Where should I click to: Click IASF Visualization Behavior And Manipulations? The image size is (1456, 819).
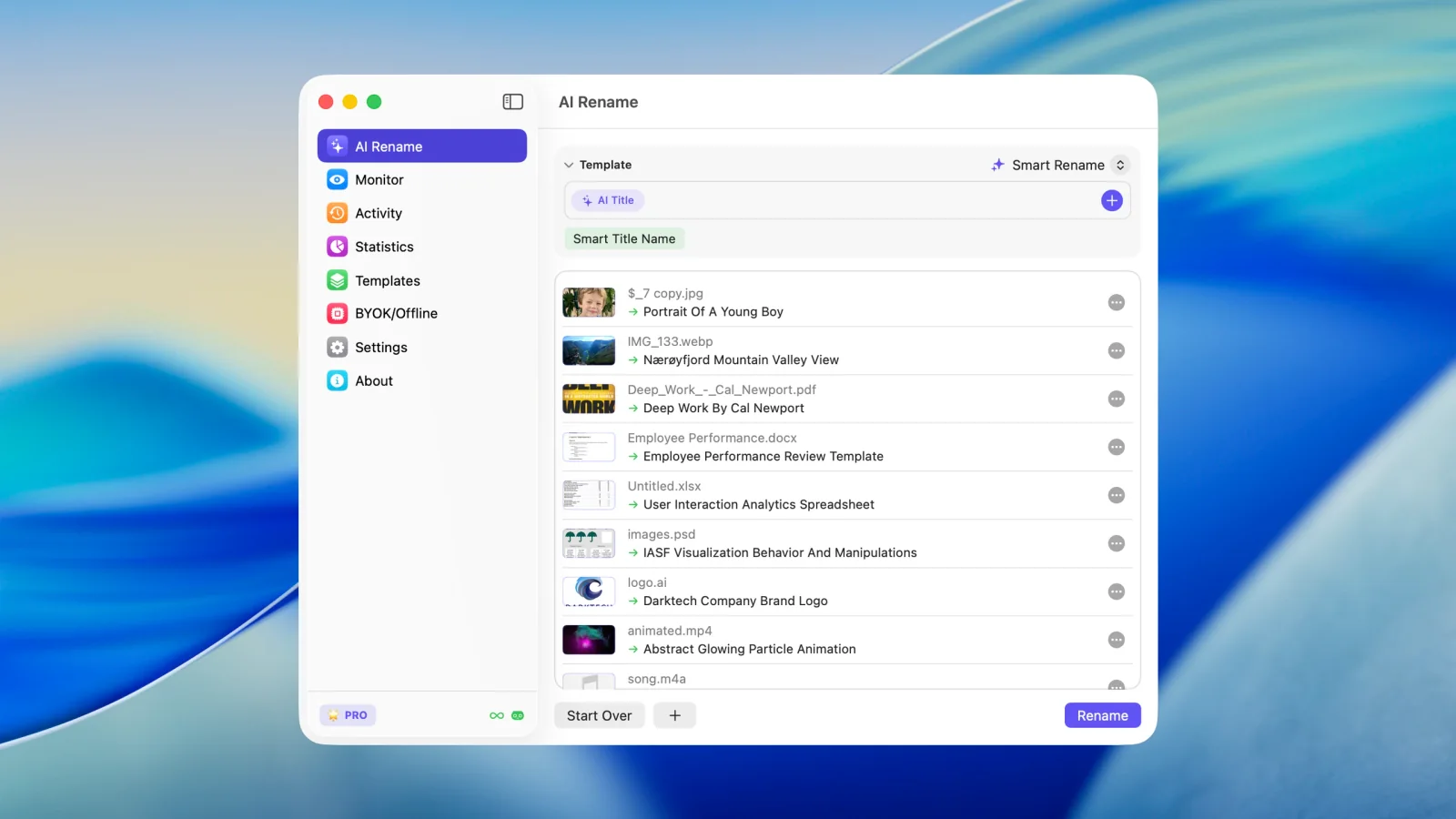780,553
